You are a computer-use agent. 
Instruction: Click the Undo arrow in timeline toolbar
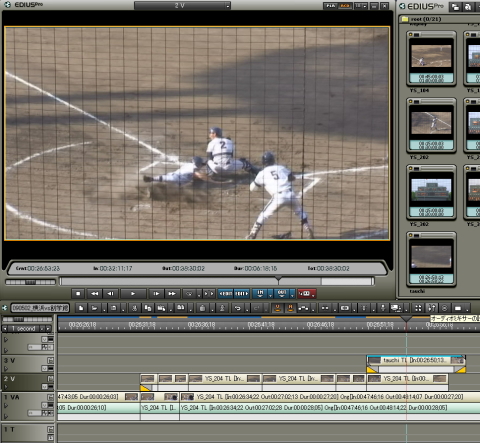click(238, 308)
